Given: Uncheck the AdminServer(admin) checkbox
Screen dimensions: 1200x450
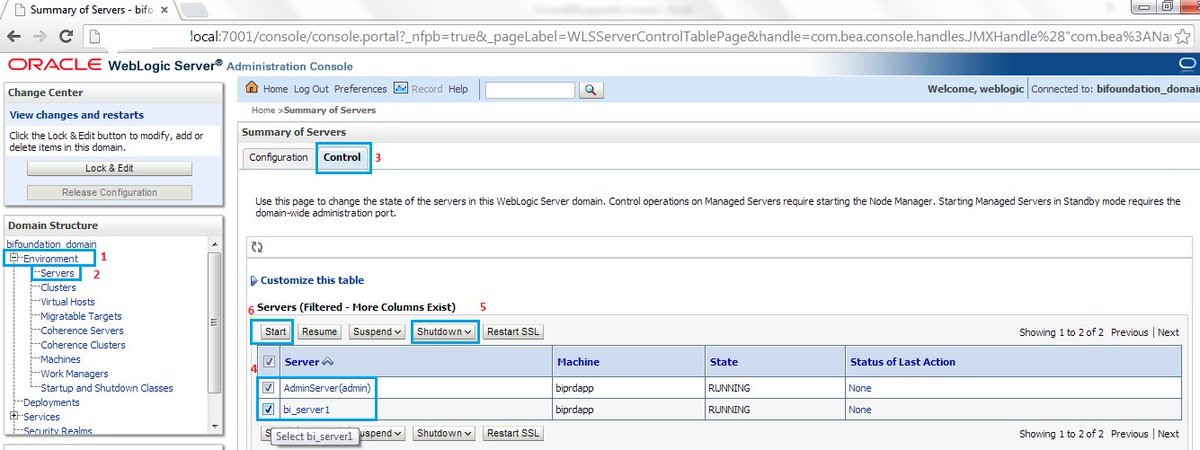Looking at the screenshot, I should [266, 387].
